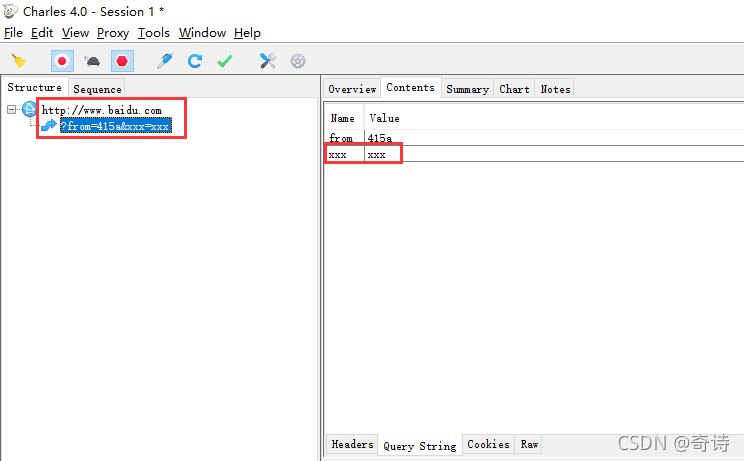This screenshot has width=744, height=461.
Task: Click the blue arrow request icon
Action: tap(48, 126)
